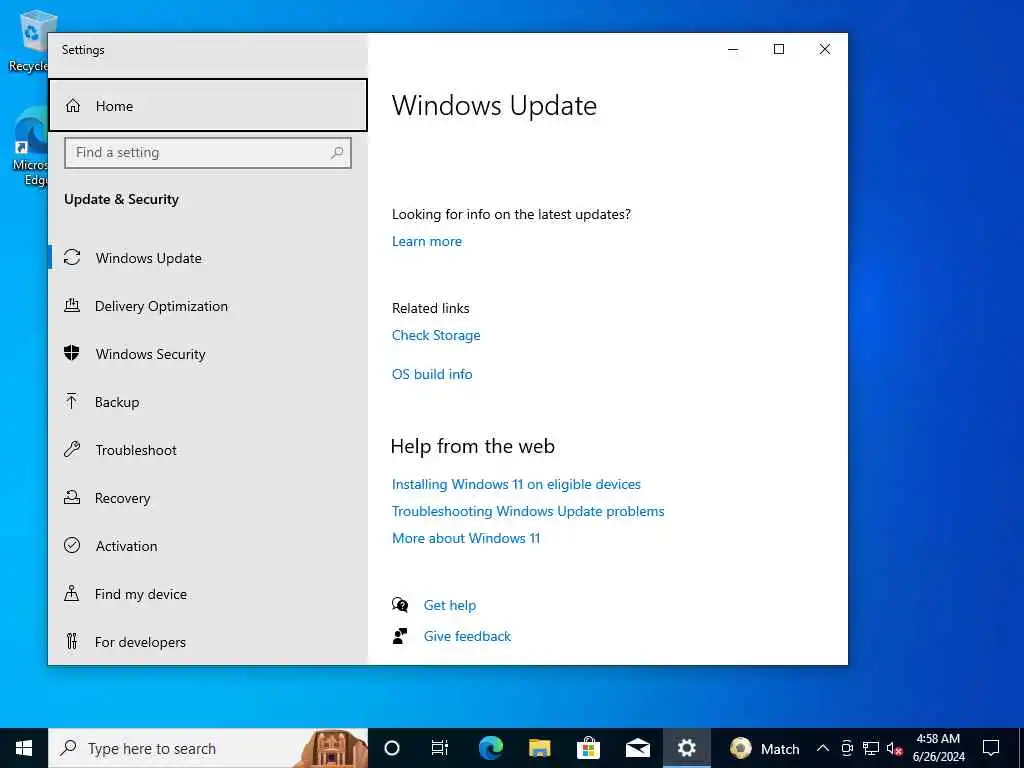The image size is (1024, 768).
Task: Click the Meet Now tray icon
Action: 847,748
